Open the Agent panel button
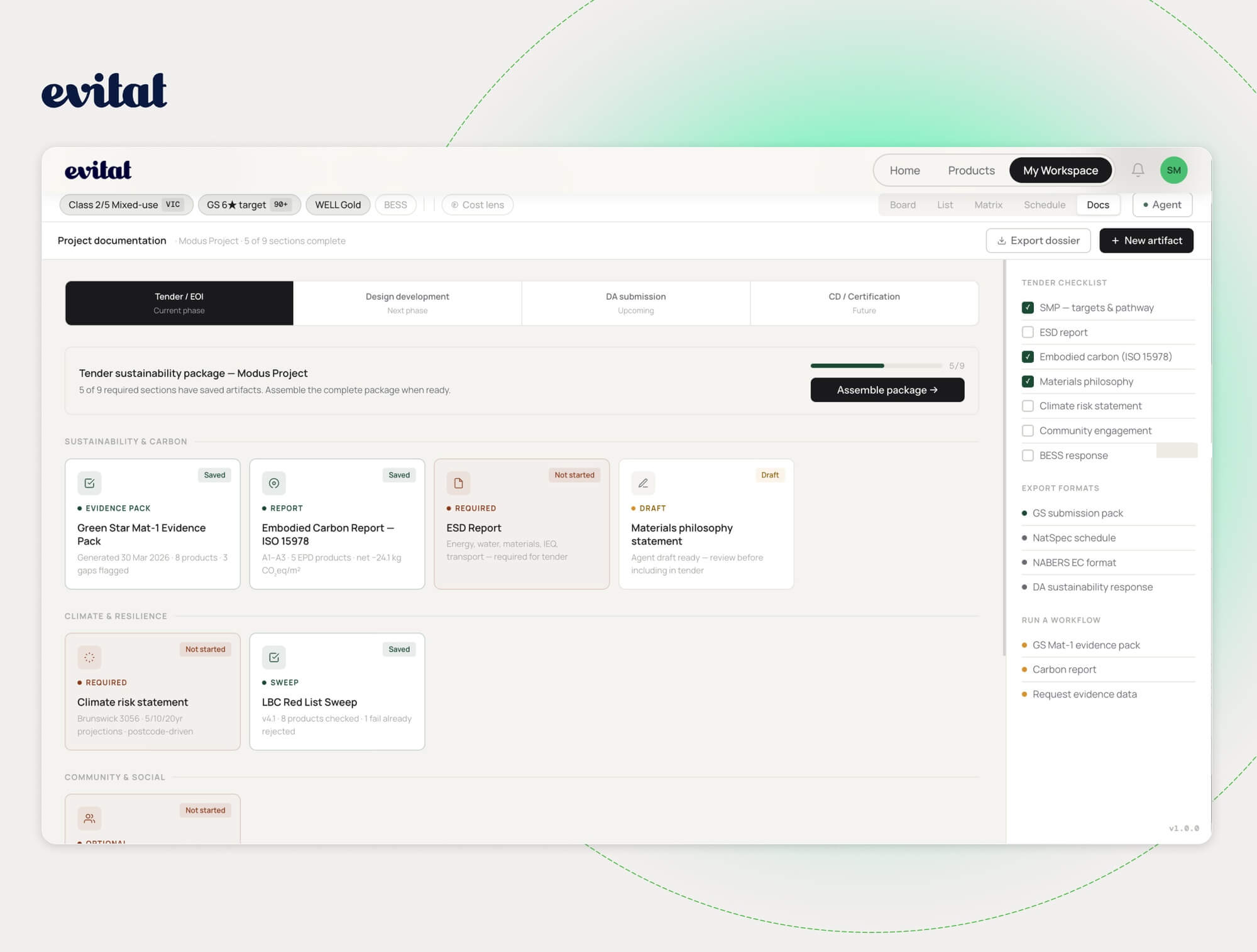 pyautogui.click(x=1162, y=205)
